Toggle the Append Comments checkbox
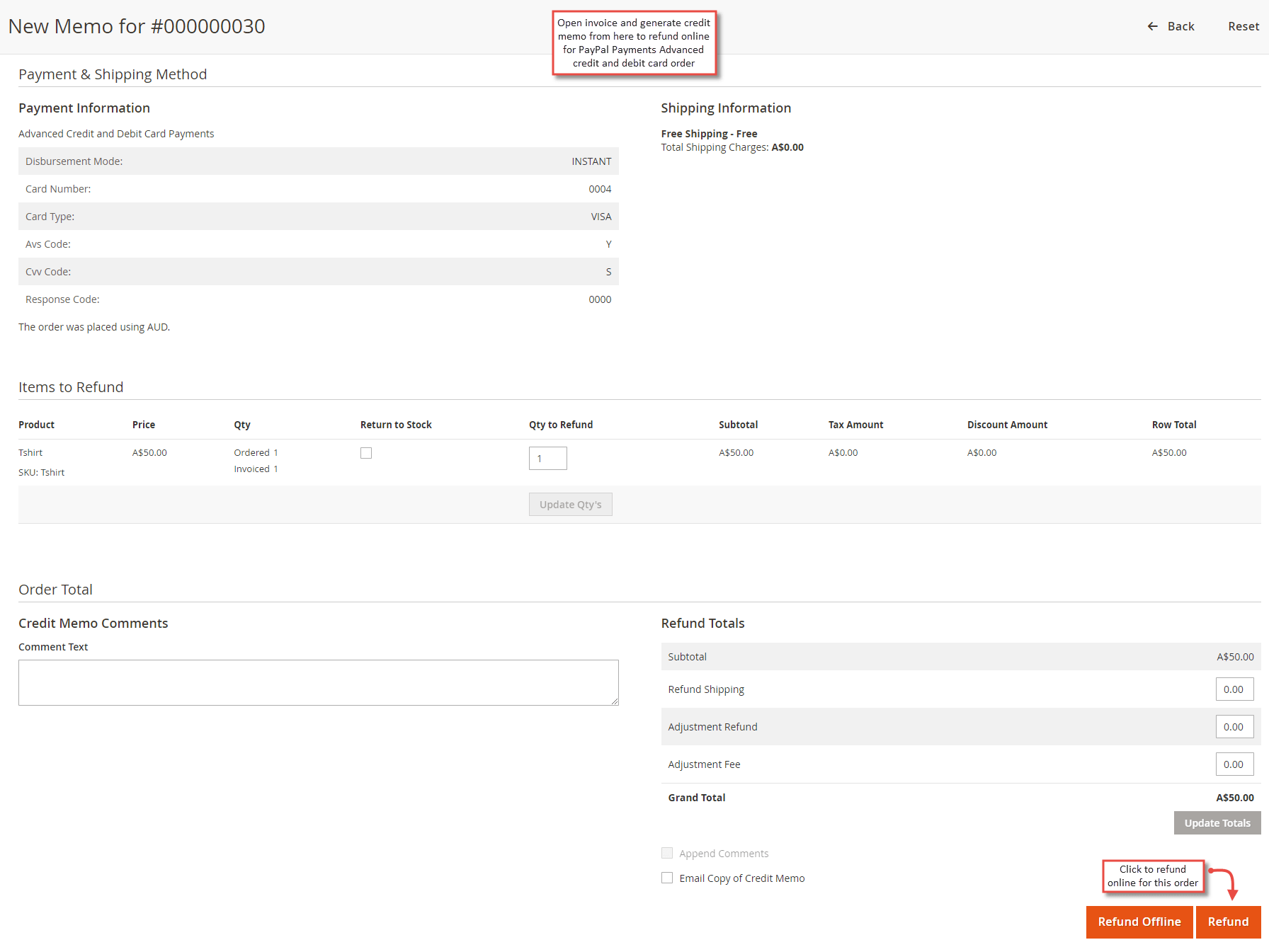1269x952 pixels. point(667,853)
